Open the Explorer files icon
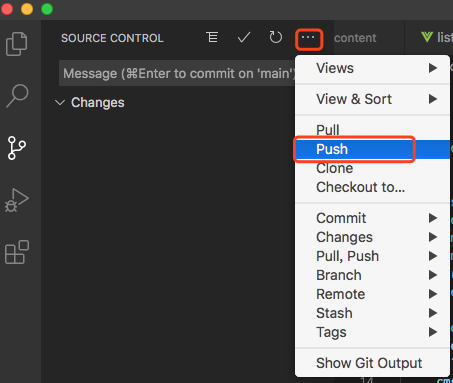Image resolution: width=453 pixels, height=383 pixels. pyautogui.click(x=17, y=44)
